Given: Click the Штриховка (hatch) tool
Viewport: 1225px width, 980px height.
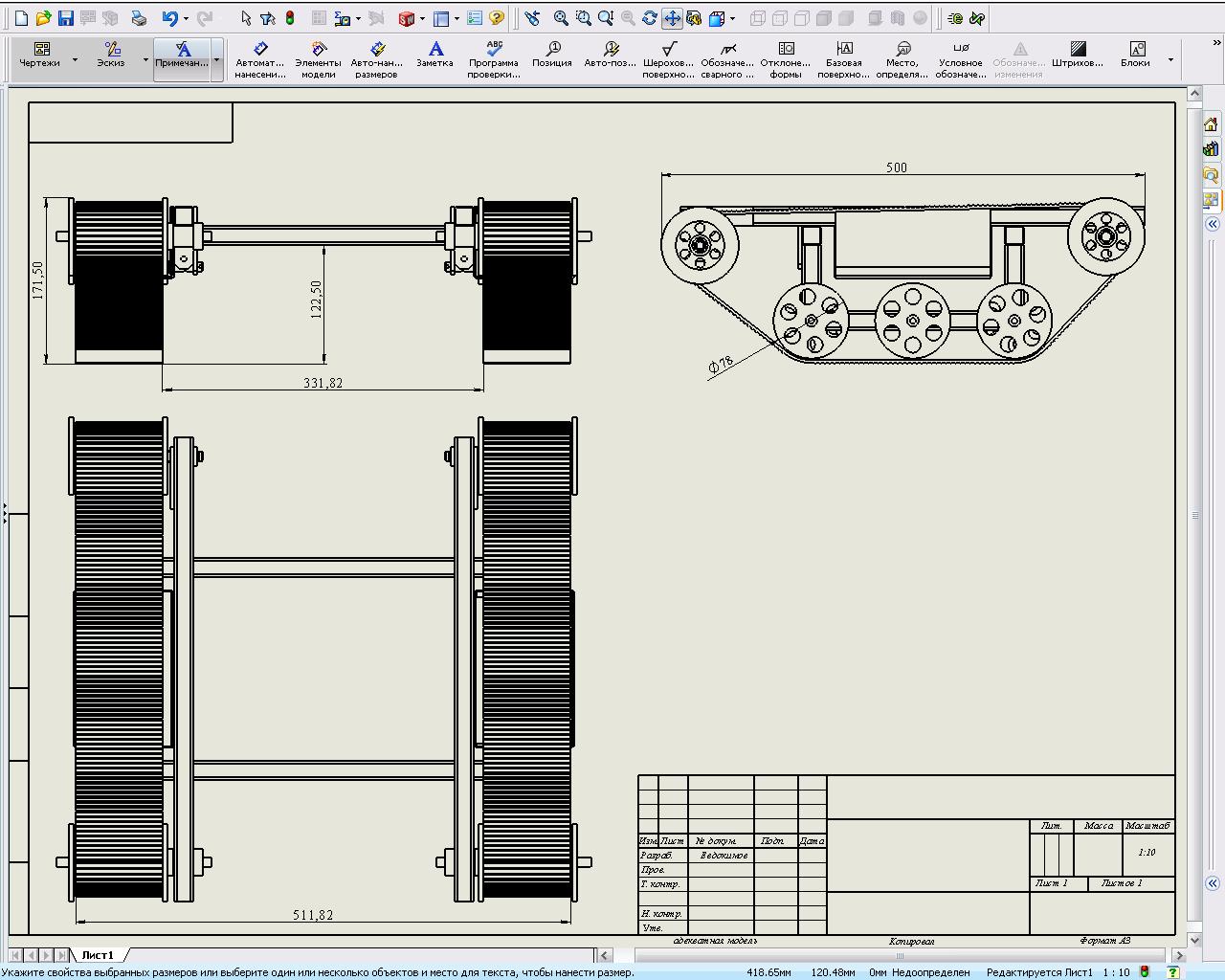Looking at the screenshot, I should tap(1078, 56).
